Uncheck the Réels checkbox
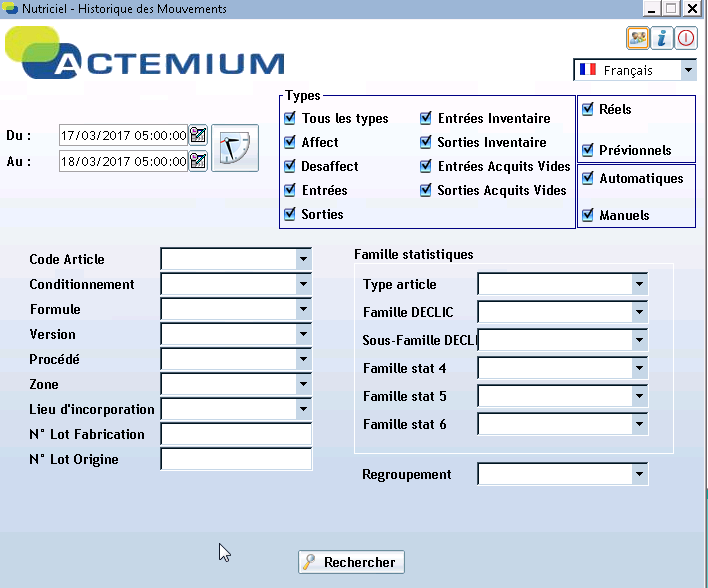 (x=587, y=109)
